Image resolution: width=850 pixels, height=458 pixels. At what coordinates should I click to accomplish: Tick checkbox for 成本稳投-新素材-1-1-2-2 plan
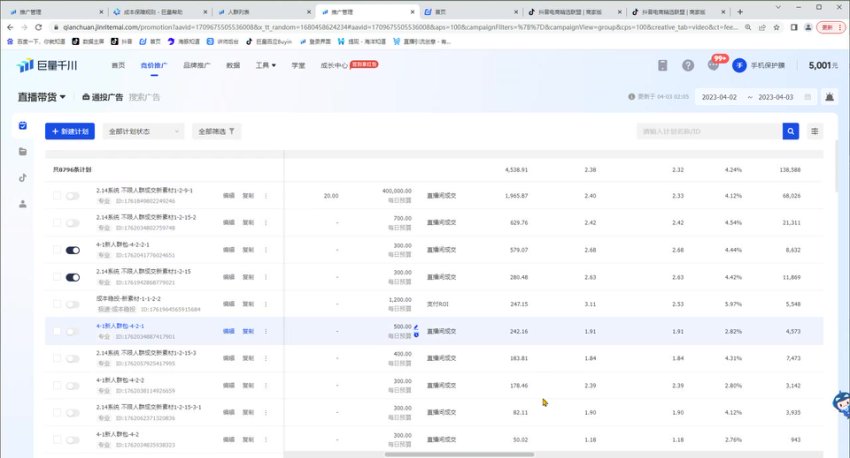coord(57,304)
